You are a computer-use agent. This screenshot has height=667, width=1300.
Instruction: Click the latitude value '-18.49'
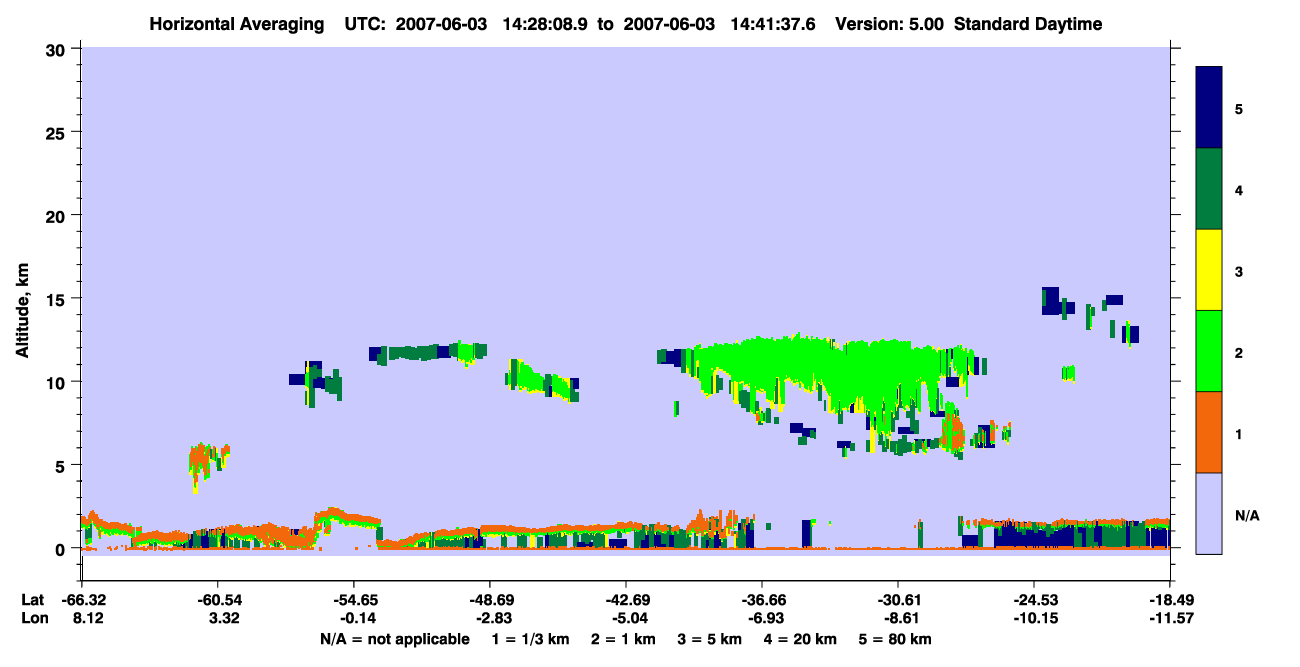pyautogui.click(x=1170, y=600)
